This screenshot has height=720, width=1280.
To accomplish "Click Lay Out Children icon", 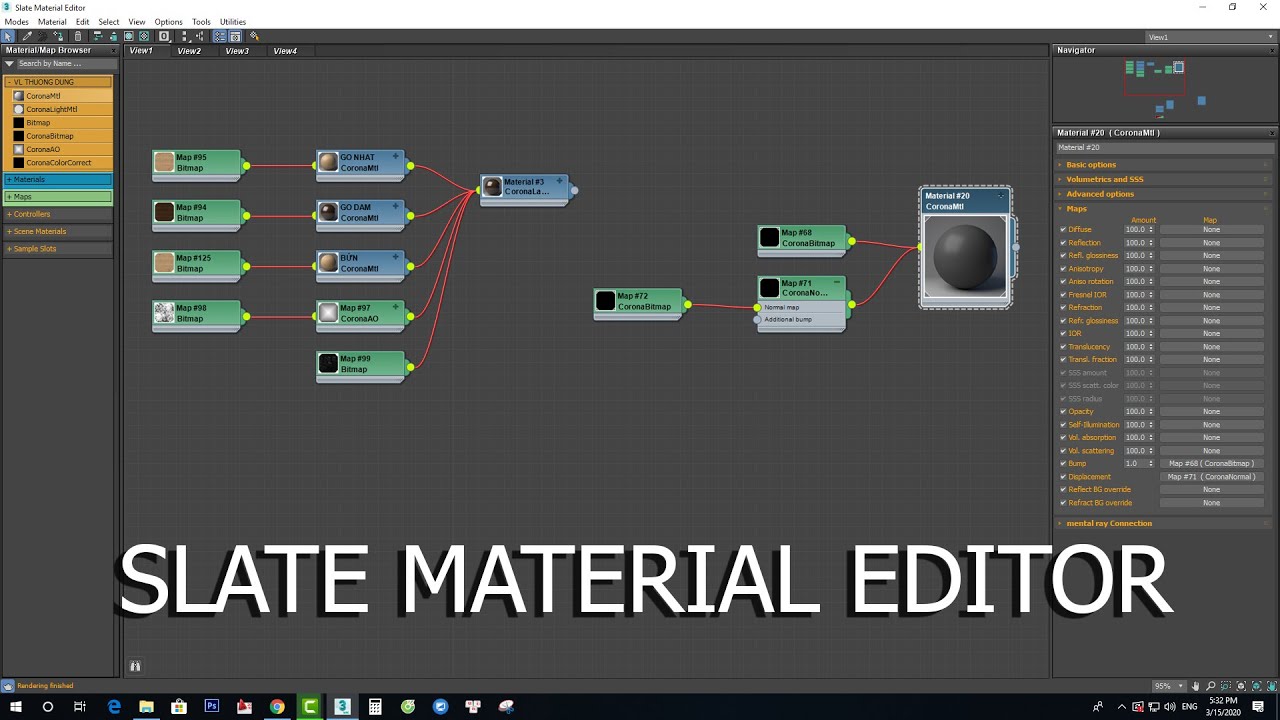I will click(199, 36).
